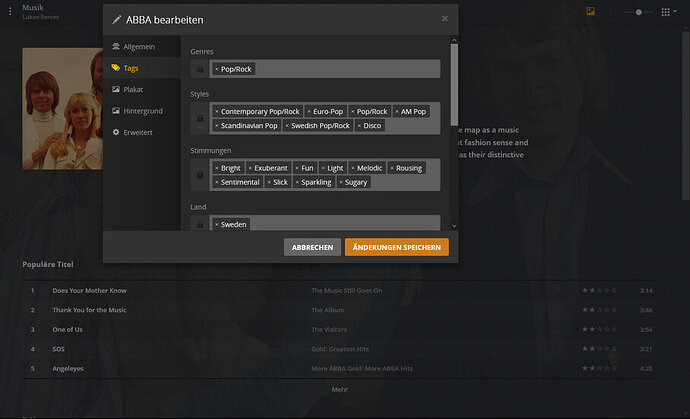The image size is (690, 419).
Task: Remove the Exuberant mood tag
Action: 250,168
